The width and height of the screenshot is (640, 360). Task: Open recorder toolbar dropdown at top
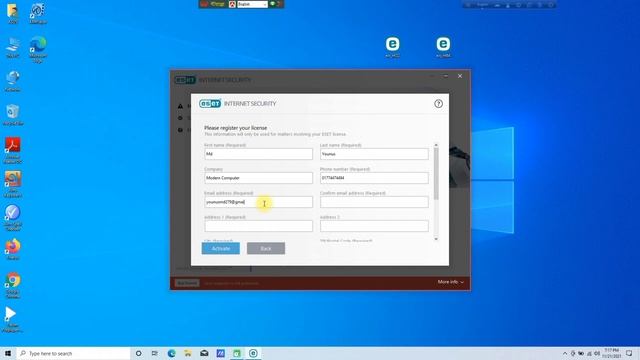point(252,4)
